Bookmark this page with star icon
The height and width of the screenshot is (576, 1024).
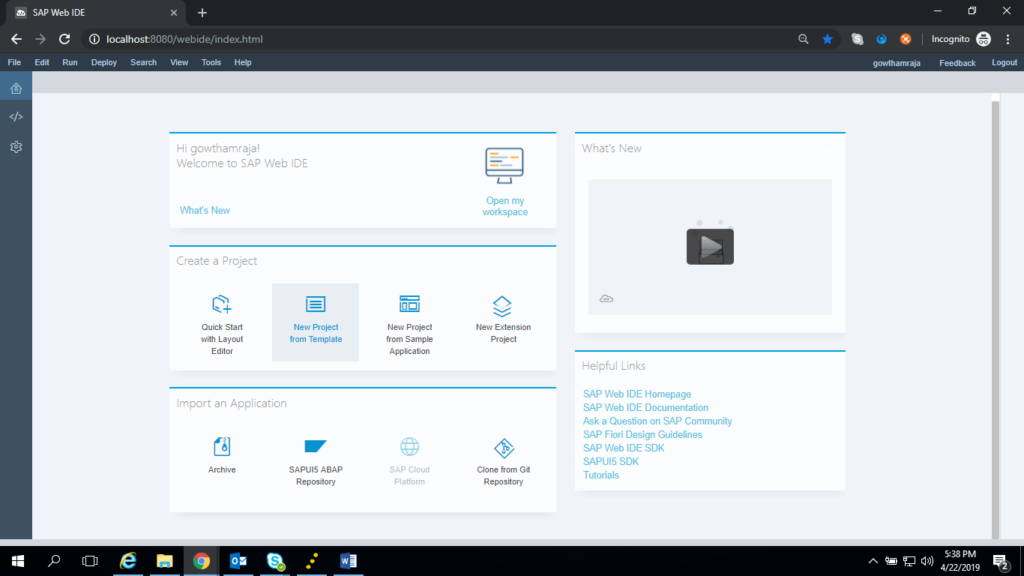[827, 39]
